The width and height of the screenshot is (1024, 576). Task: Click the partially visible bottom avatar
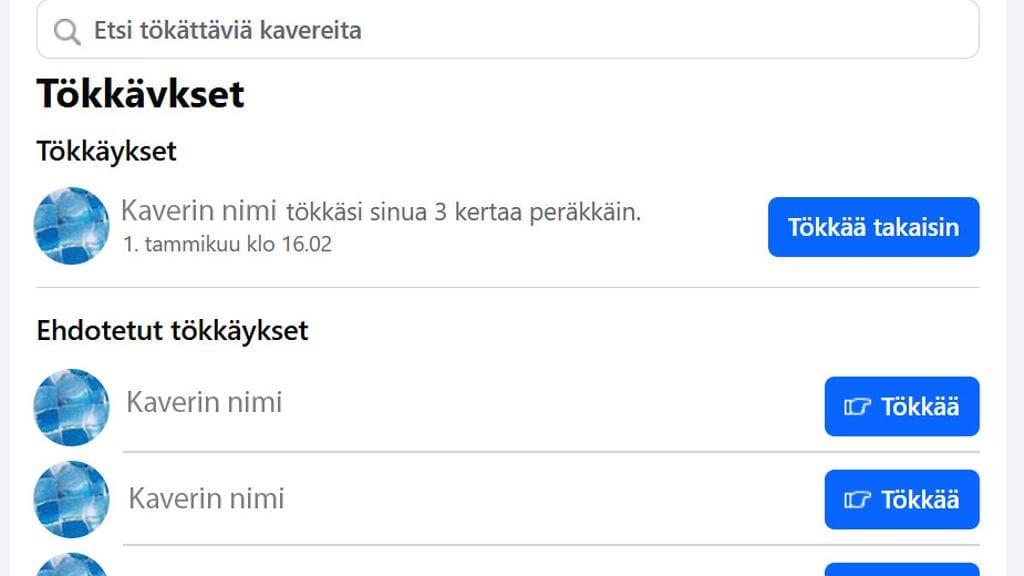(71, 568)
